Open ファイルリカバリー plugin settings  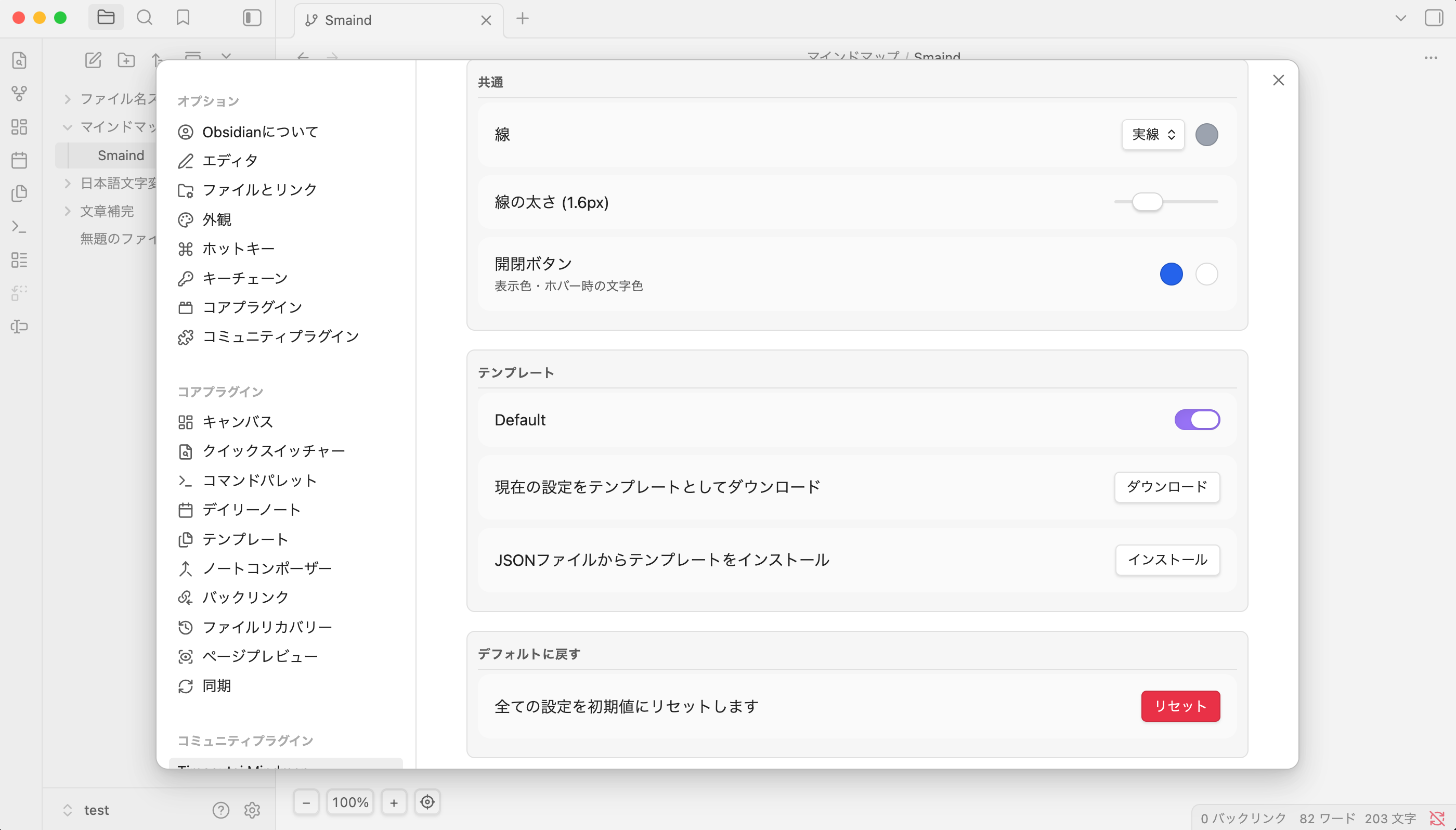pyautogui.click(x=285, y=627)
